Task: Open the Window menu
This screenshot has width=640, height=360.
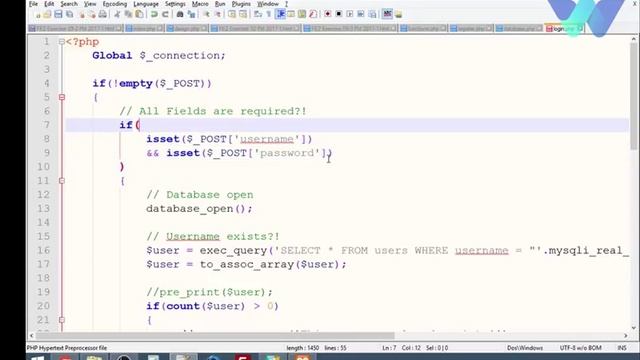Action: (268, 4)
